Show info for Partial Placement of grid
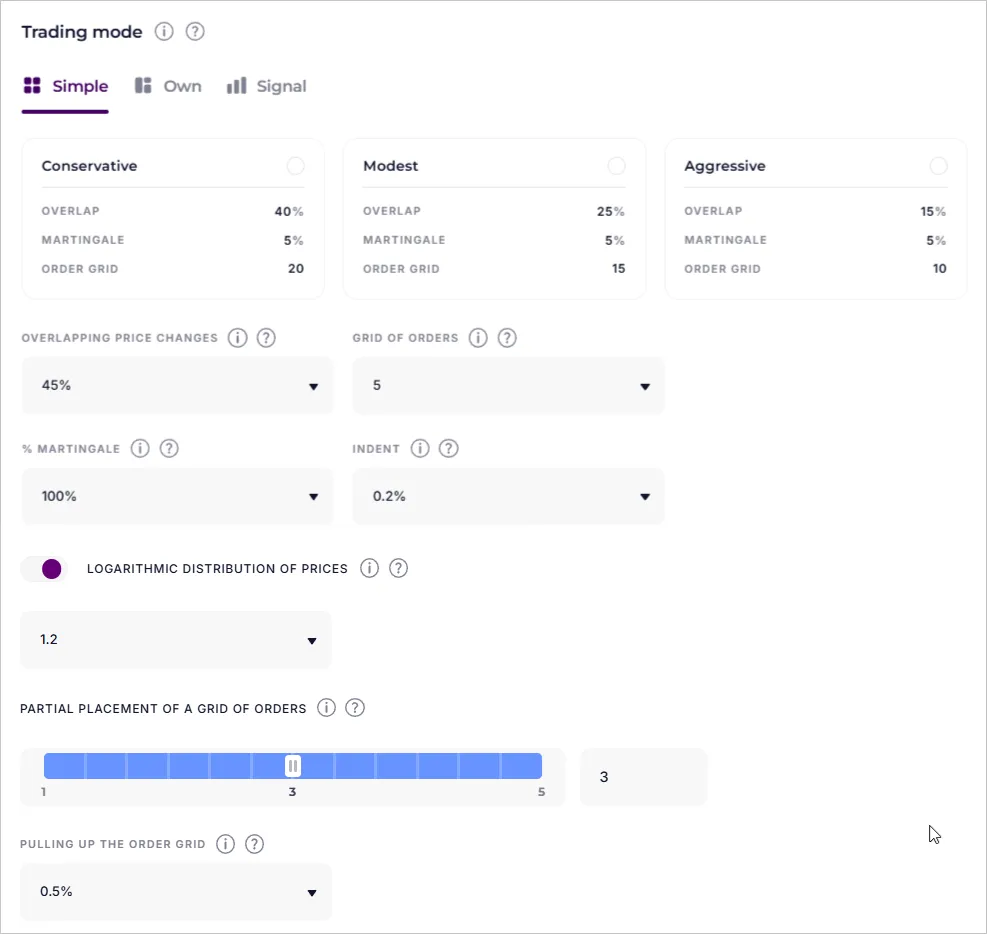The image size is (987, 934). (x=326, y=708)
